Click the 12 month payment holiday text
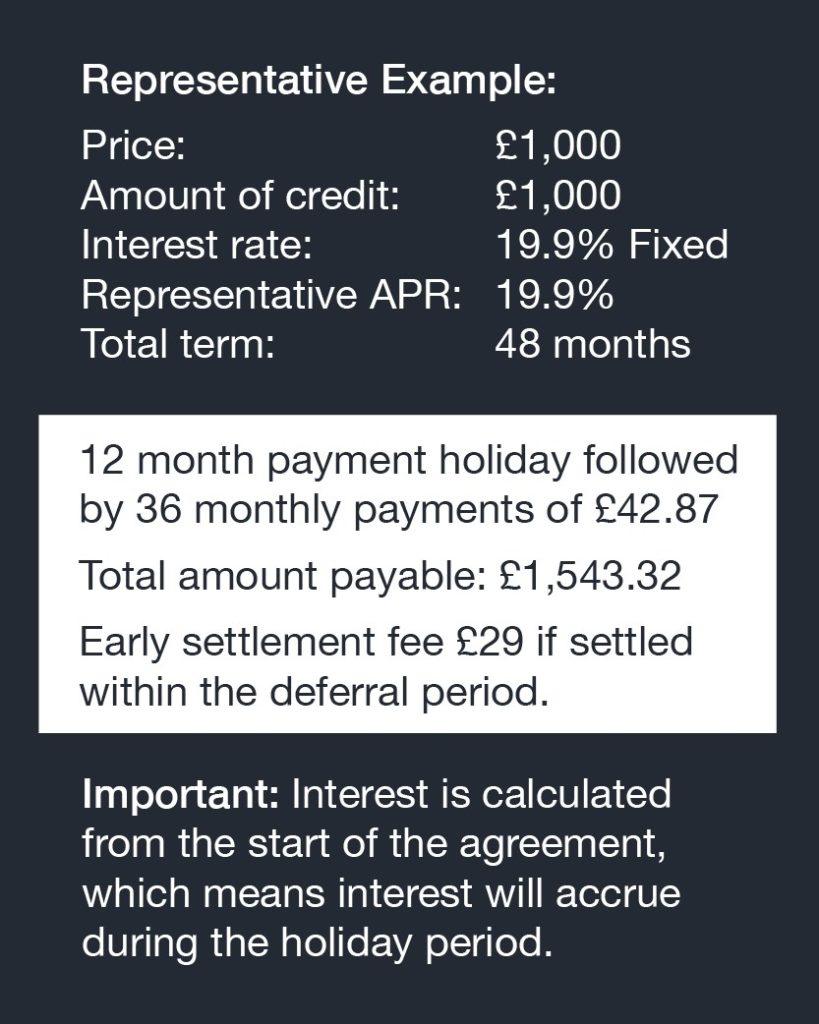 325,461
